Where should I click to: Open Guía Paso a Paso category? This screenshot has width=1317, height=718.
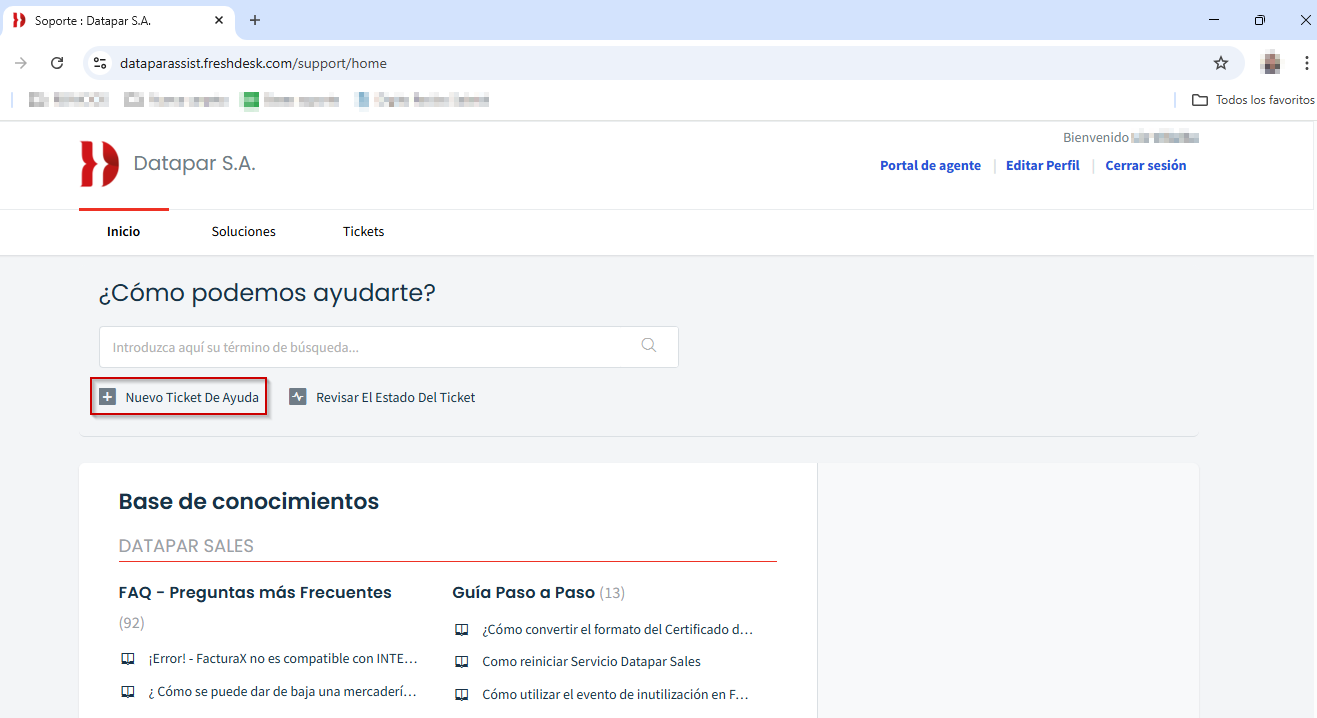point(523,592)
